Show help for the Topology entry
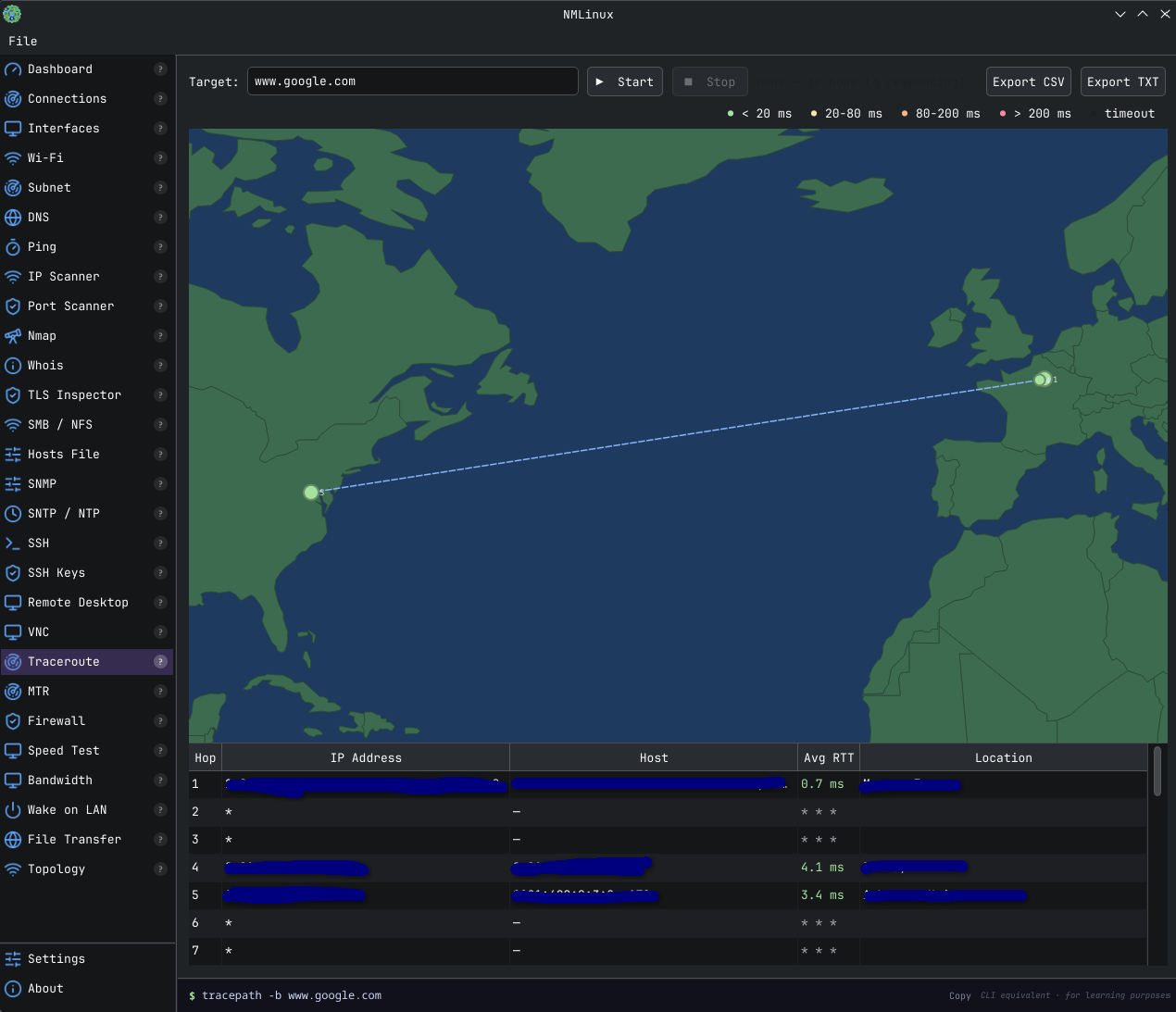The width and height of the screenshot is (1176, 1012). click(160, 869)
